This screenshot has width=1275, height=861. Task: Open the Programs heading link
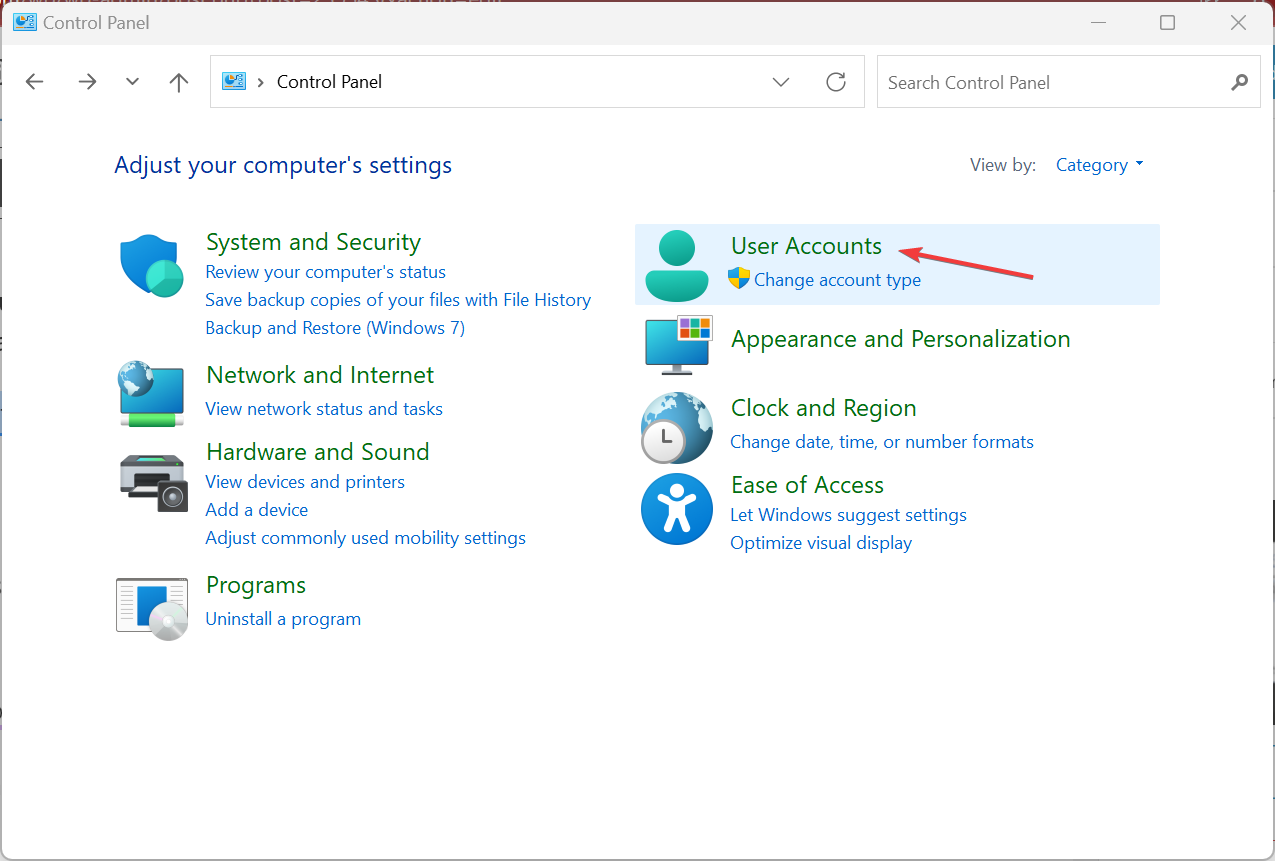click(x=256, y=585)
